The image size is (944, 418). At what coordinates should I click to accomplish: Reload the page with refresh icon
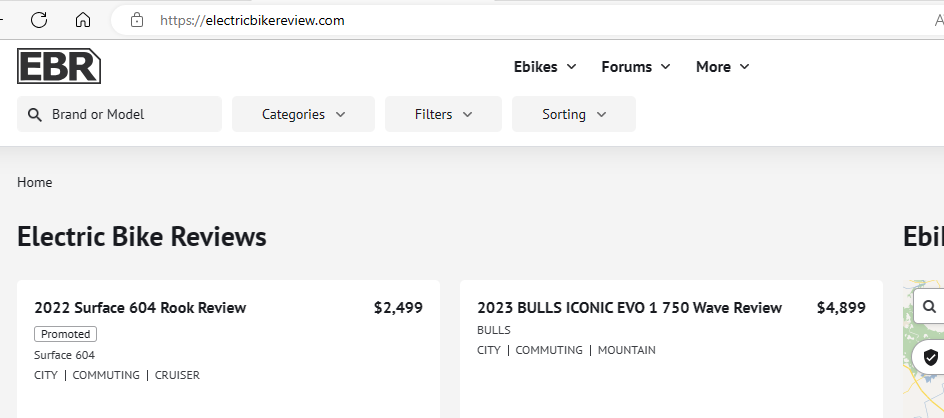point(39,20)
